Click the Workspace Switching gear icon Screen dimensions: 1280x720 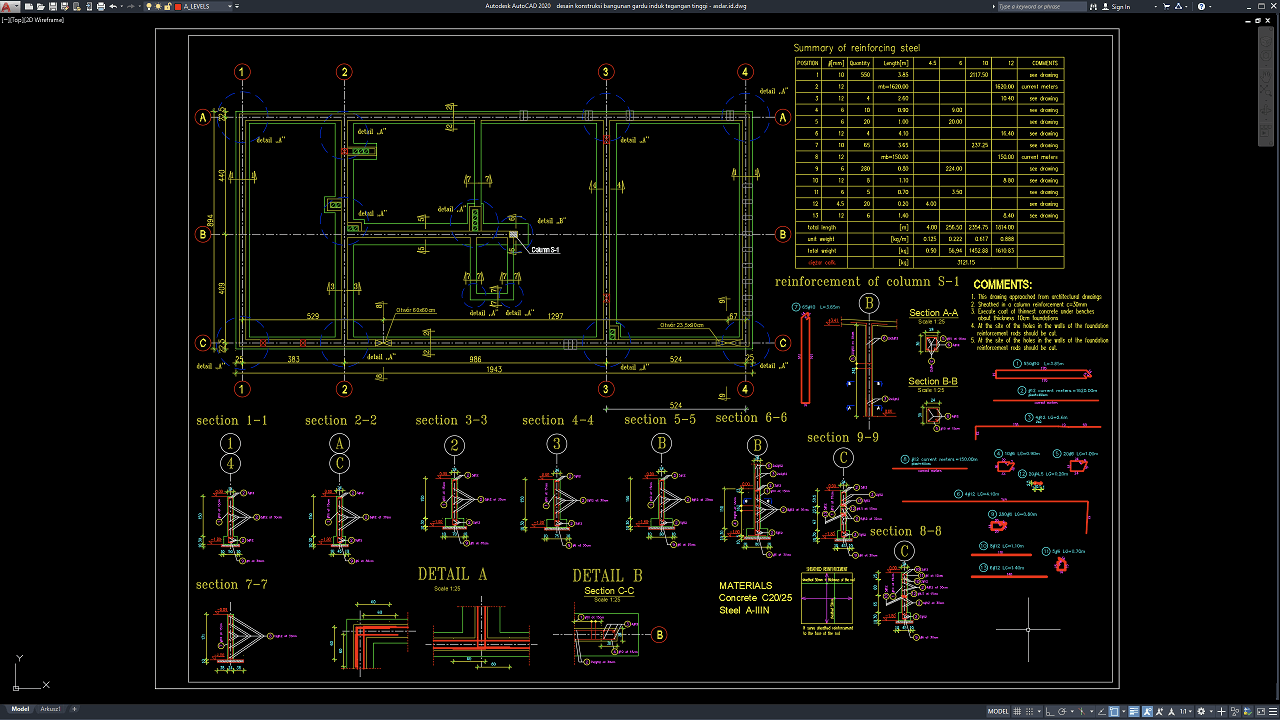click(1201, 711)
